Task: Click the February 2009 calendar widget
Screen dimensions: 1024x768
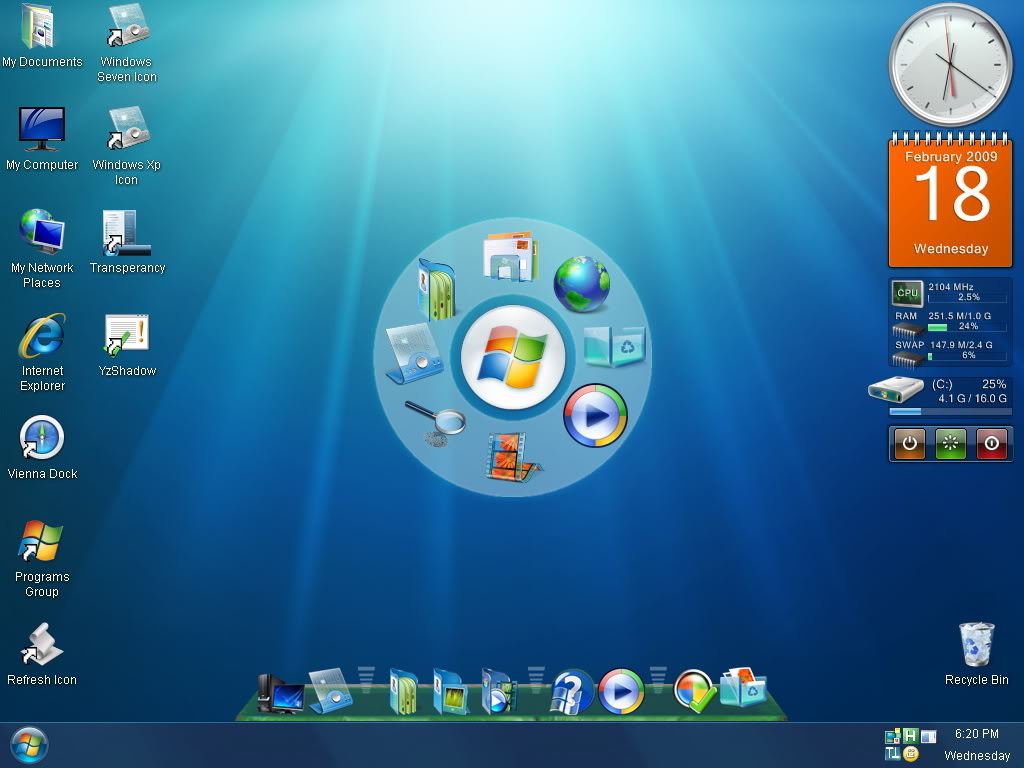Action: pyautogui.click(x=950, y=200)
